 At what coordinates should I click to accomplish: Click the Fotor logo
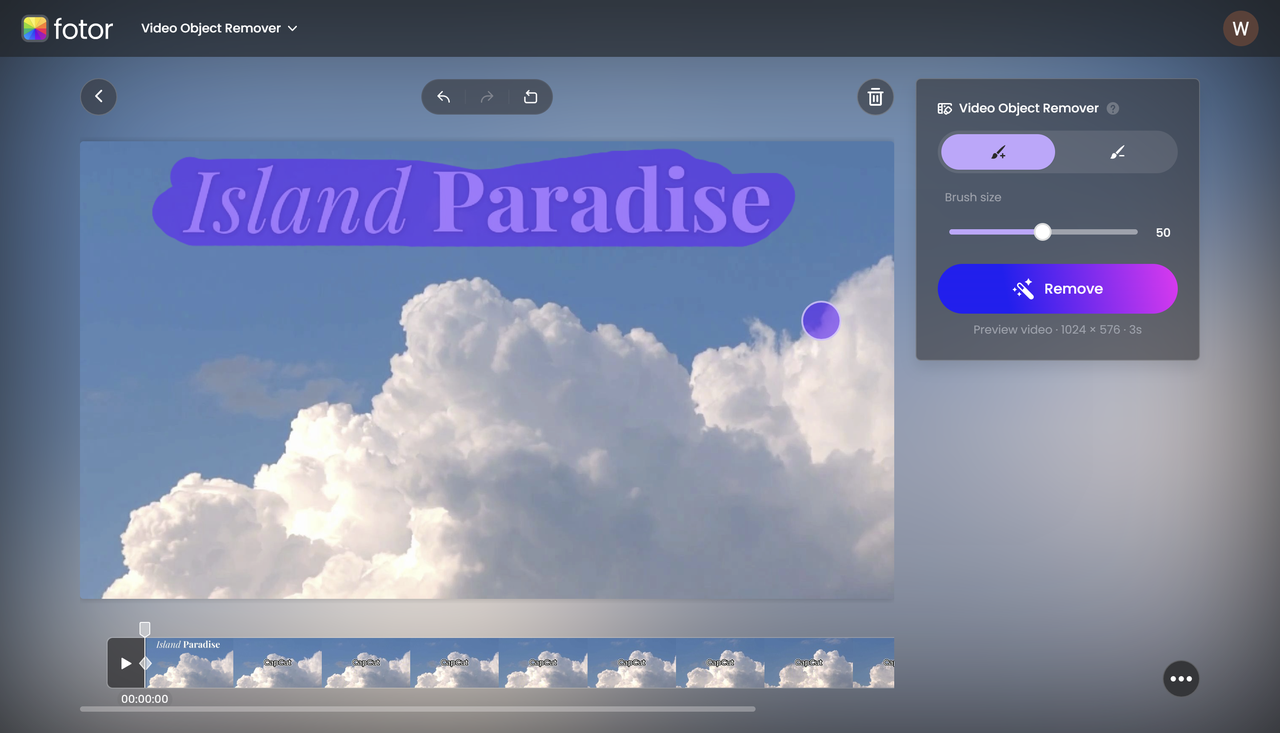pyautogui.click(x=67, y=28)
